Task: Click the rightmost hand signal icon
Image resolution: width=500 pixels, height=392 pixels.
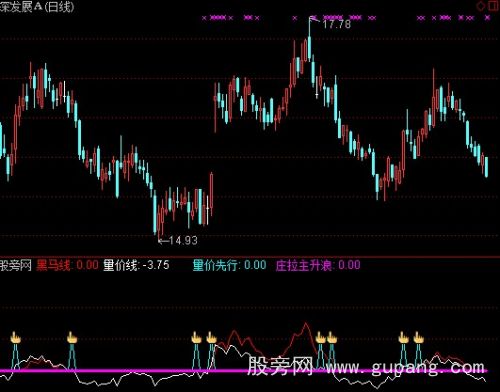Action: coord(418,338)
